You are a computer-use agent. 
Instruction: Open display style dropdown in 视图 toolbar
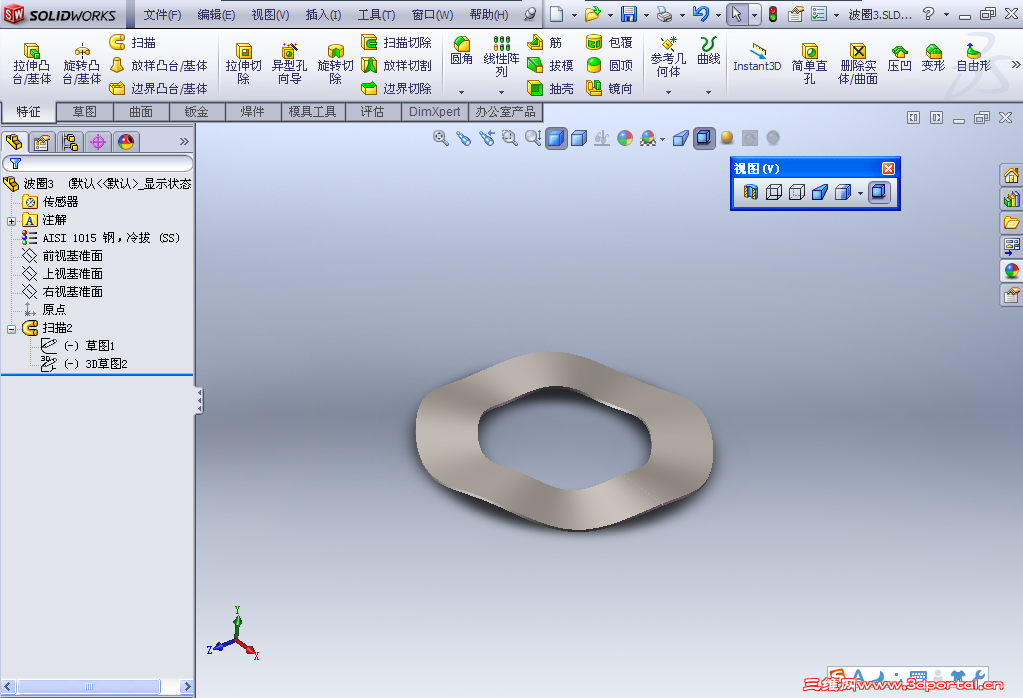861,193
